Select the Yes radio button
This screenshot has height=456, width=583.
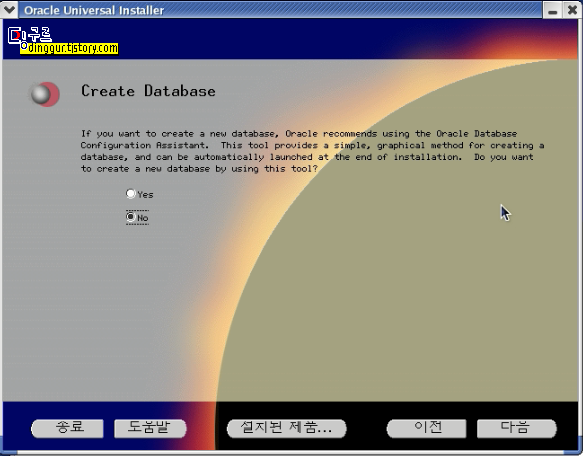point(131,193)
